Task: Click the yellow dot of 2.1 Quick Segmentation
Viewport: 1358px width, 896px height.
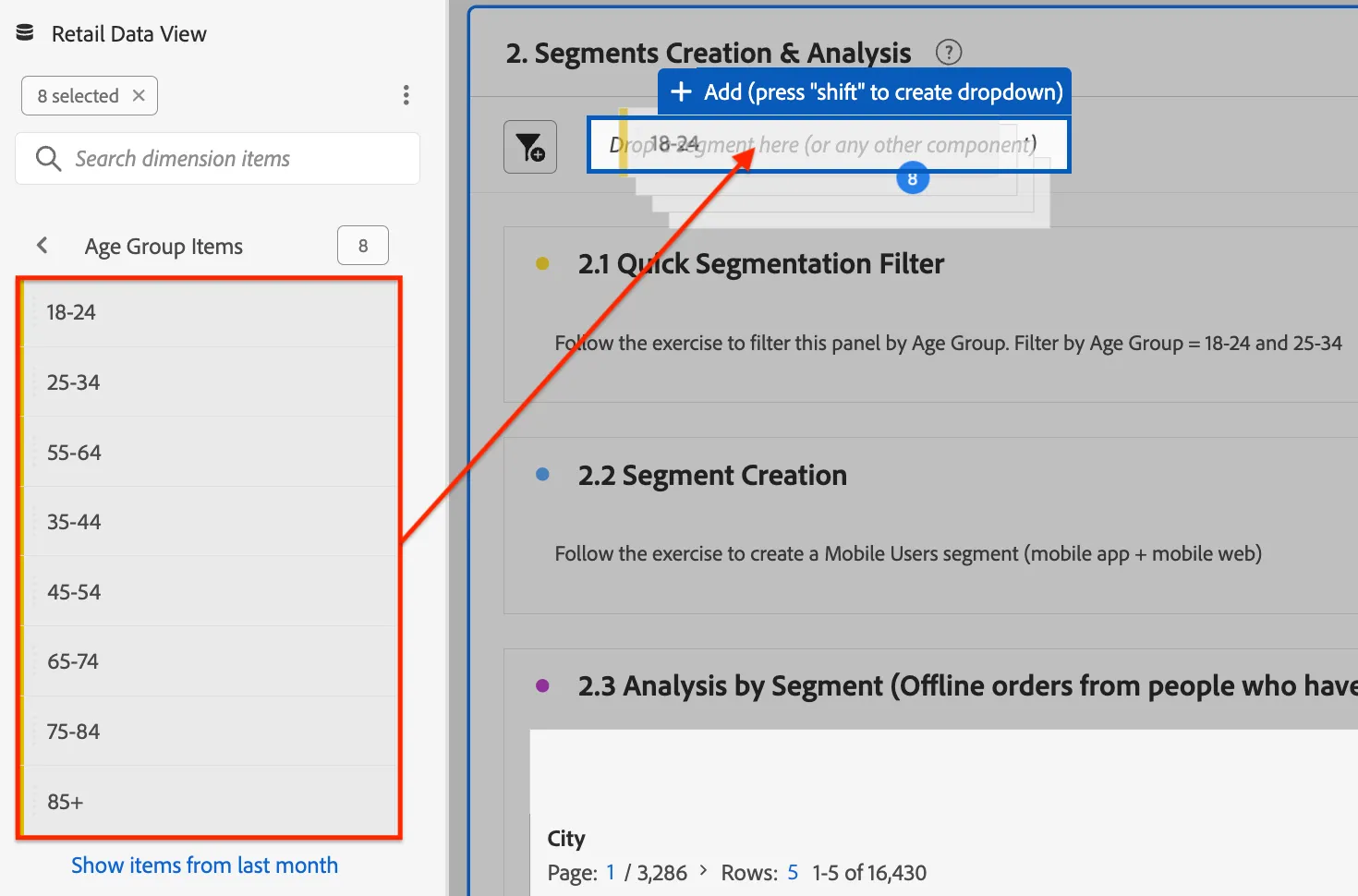Action: (542, 263)
